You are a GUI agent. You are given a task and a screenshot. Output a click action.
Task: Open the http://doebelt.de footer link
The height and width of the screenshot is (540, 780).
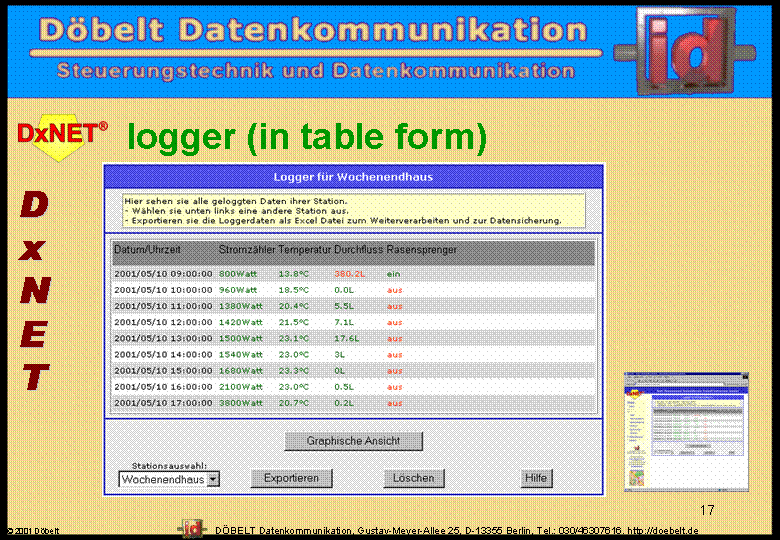(663, 531)
